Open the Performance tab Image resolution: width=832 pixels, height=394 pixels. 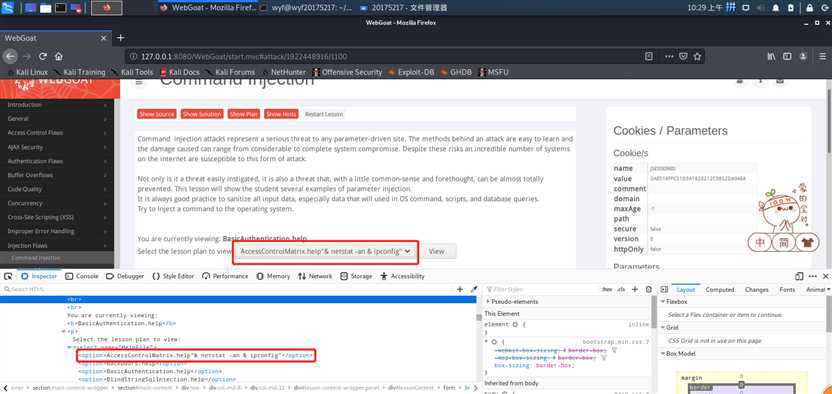[x=226, y=276]
